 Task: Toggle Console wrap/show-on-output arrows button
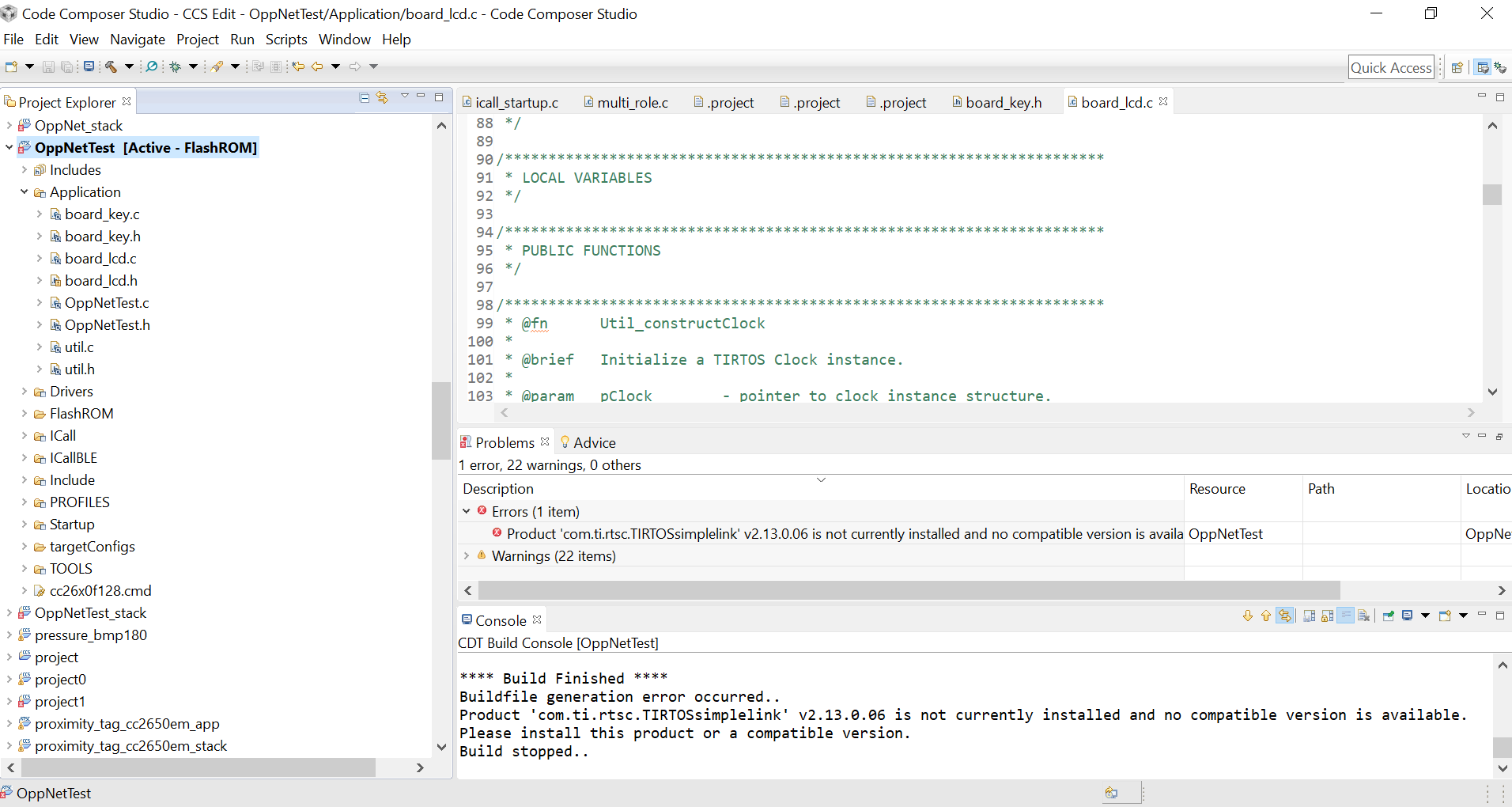(1285, 616)
